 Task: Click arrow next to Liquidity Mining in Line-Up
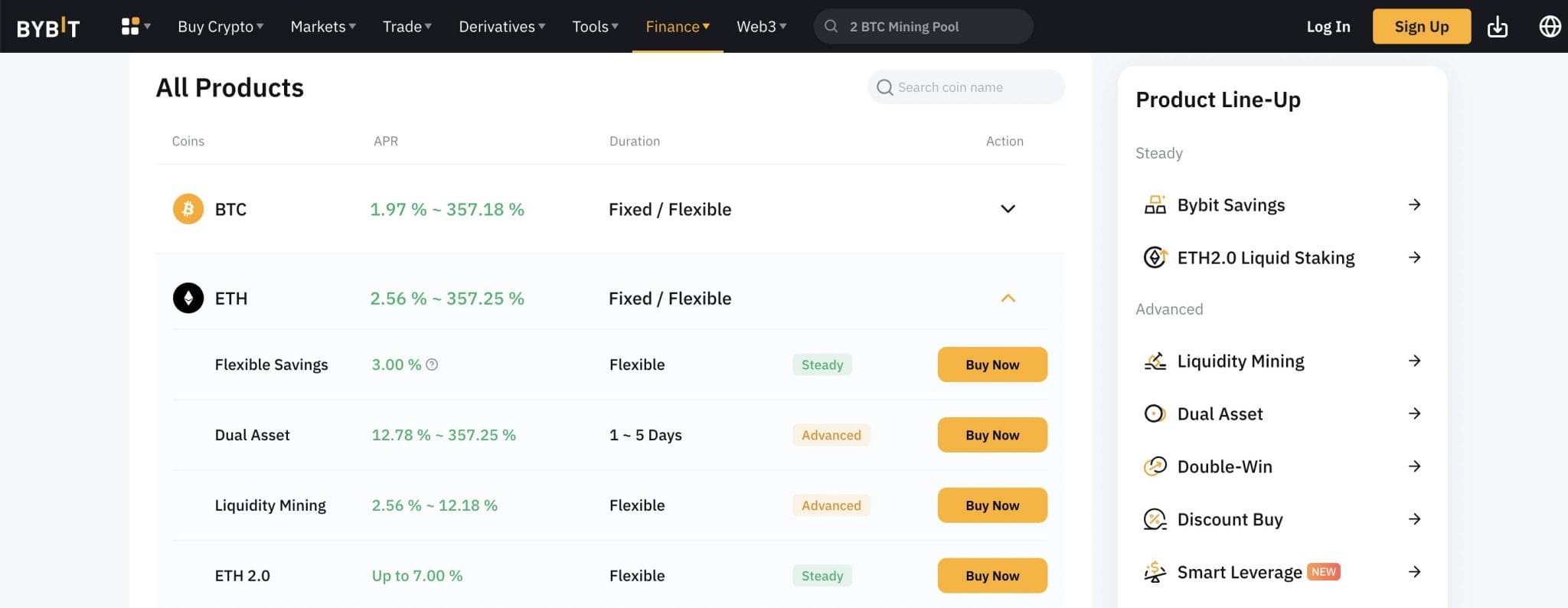(1415, 361)
